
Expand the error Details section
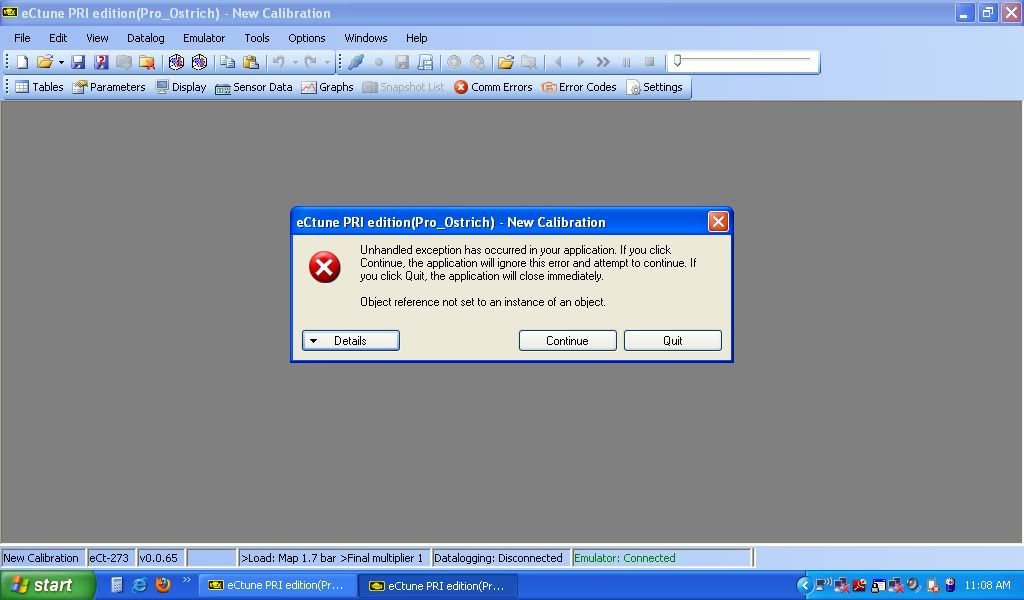click(351, 340)
